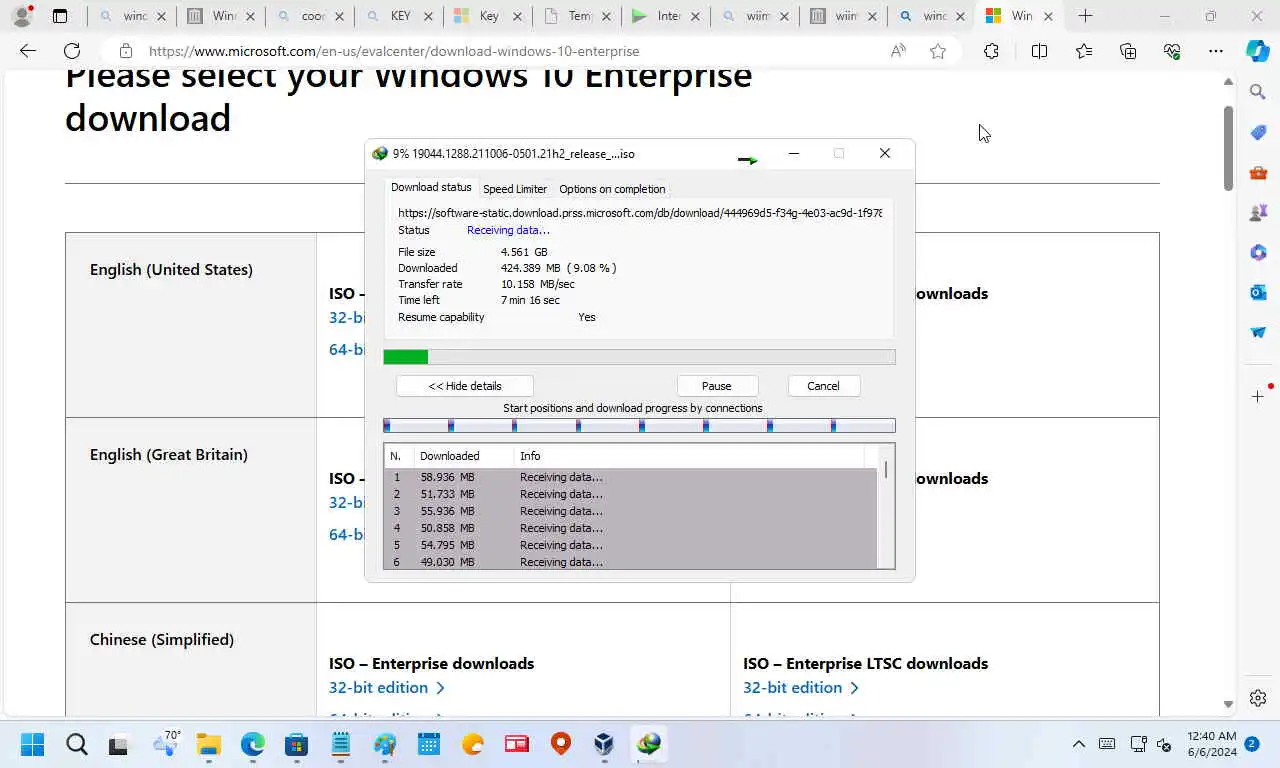This screenshot has height=768, width=1280.
Task: Select connection row 4 with 50.858 MB
Action: click(x=630, y=528)
